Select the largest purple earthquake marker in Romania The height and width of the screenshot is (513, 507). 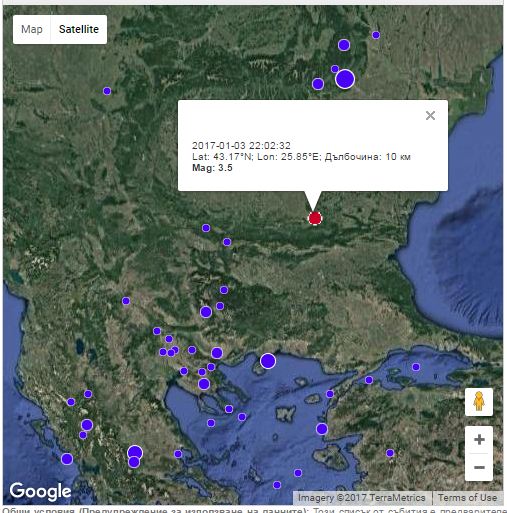click(345, 79)
